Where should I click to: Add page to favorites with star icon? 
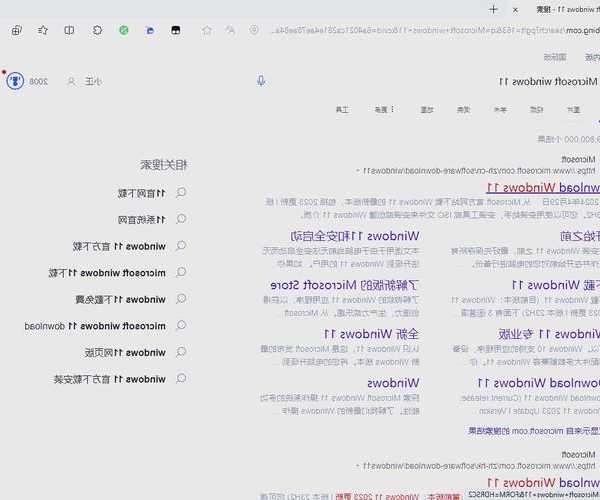click(207, 30)
